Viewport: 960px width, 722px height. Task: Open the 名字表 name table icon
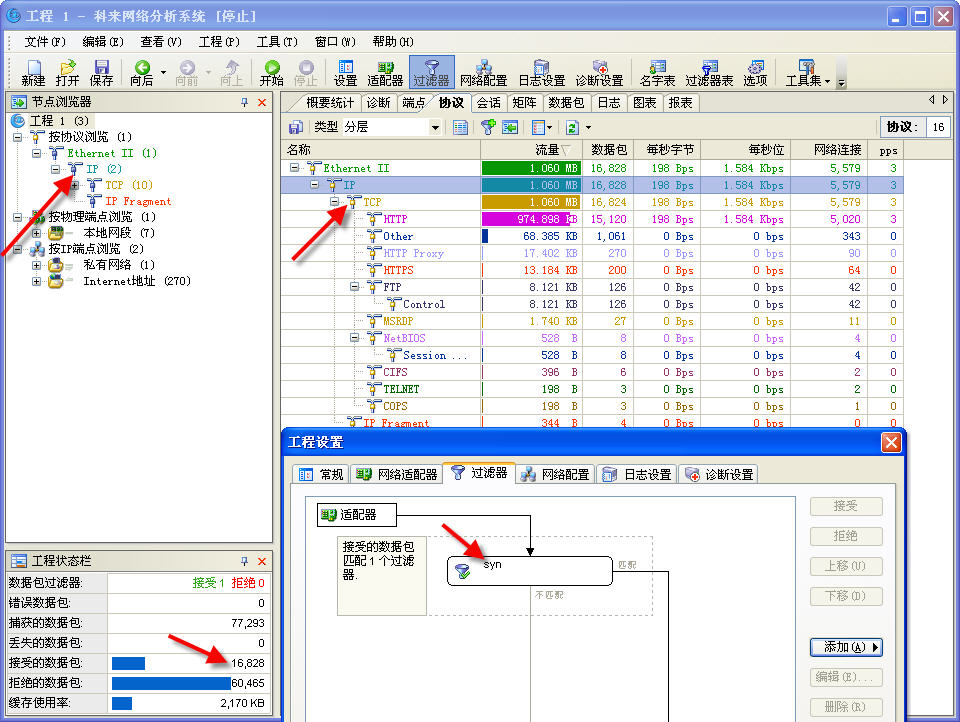click(x=657, y=72)
